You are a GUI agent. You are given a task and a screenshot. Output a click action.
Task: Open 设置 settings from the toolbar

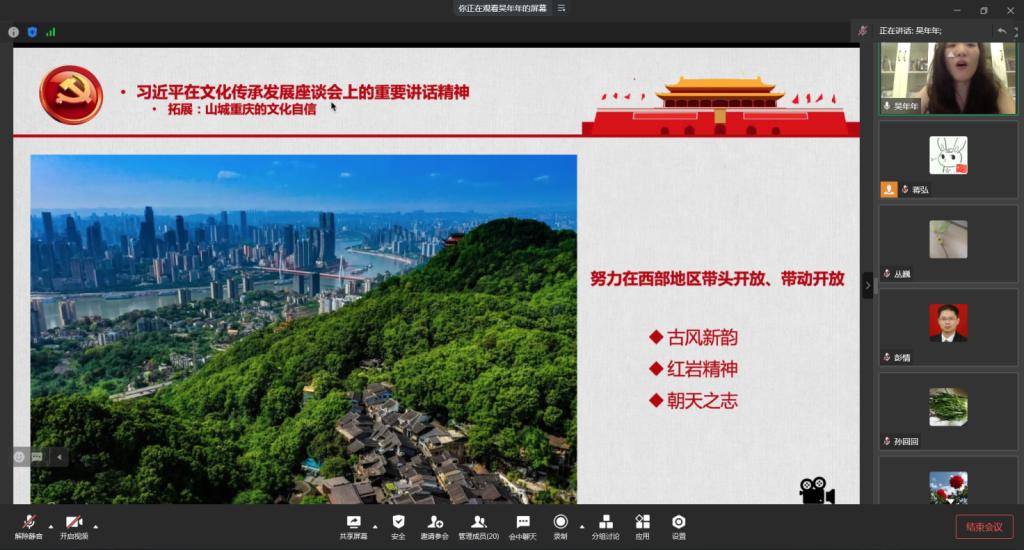tap(678, 526)
